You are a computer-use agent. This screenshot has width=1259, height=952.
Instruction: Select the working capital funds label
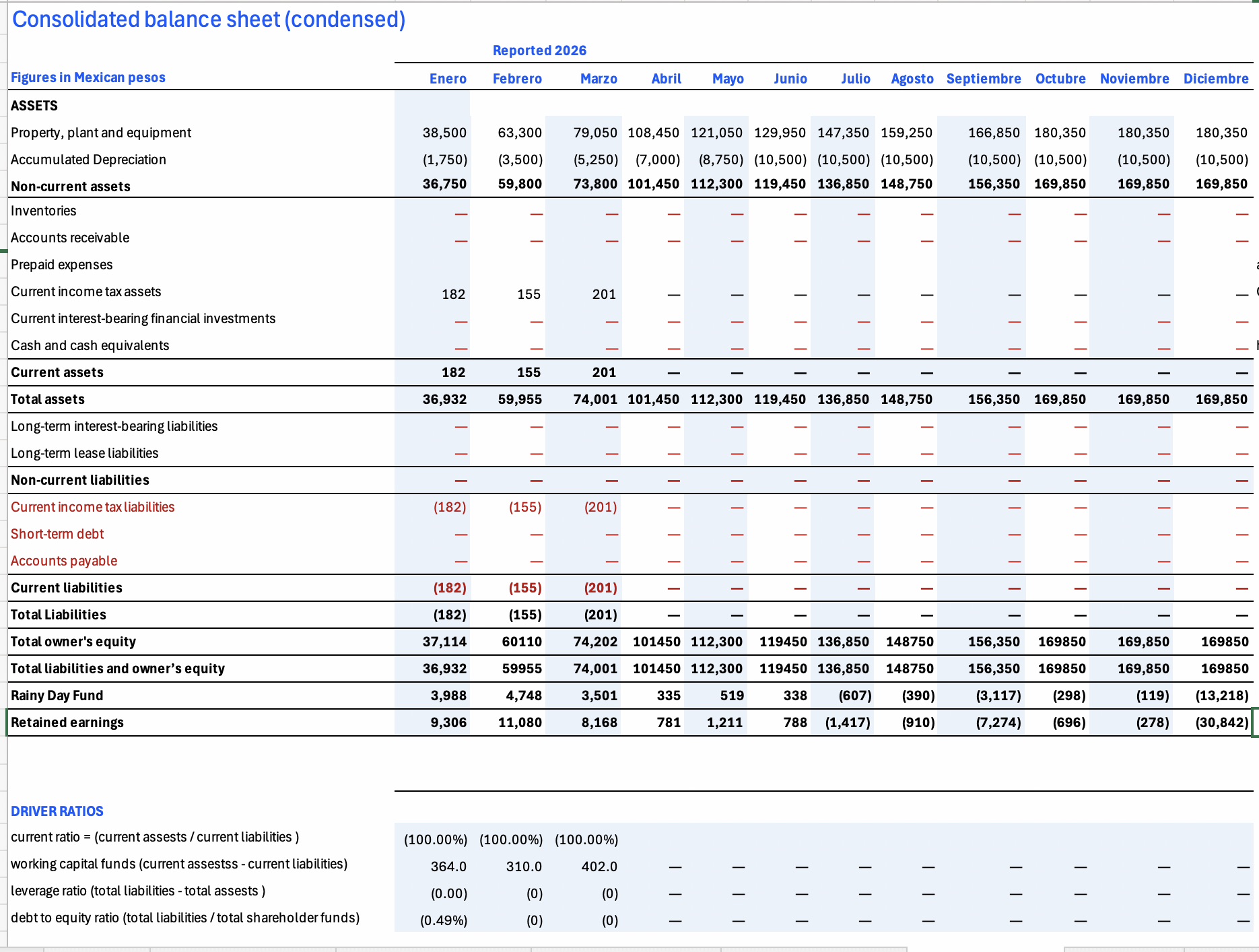coord(179,864)
